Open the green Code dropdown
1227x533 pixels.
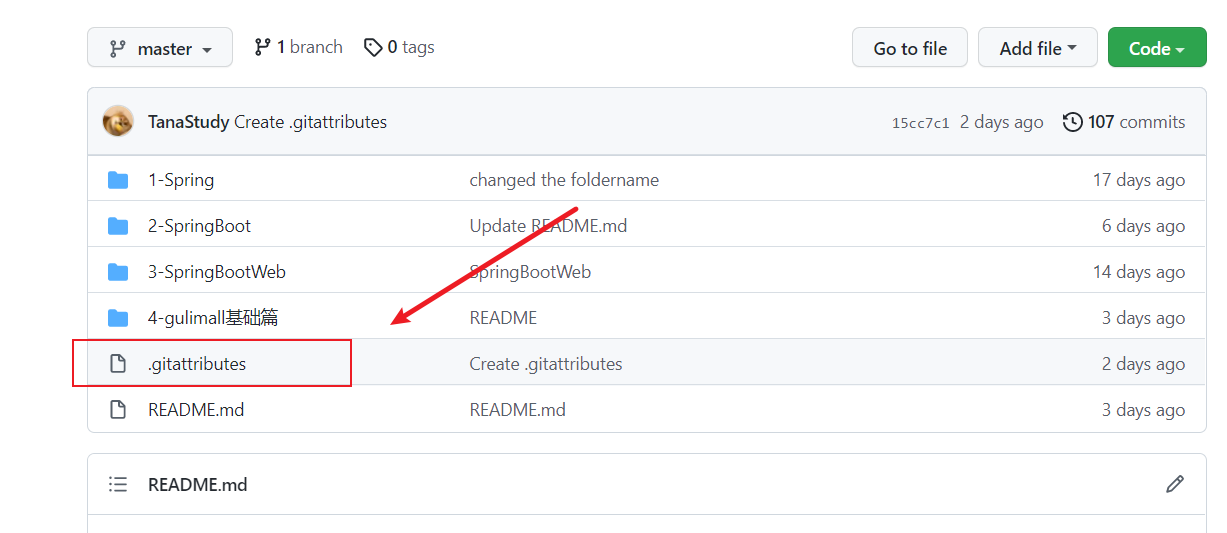click(1157, 48)
